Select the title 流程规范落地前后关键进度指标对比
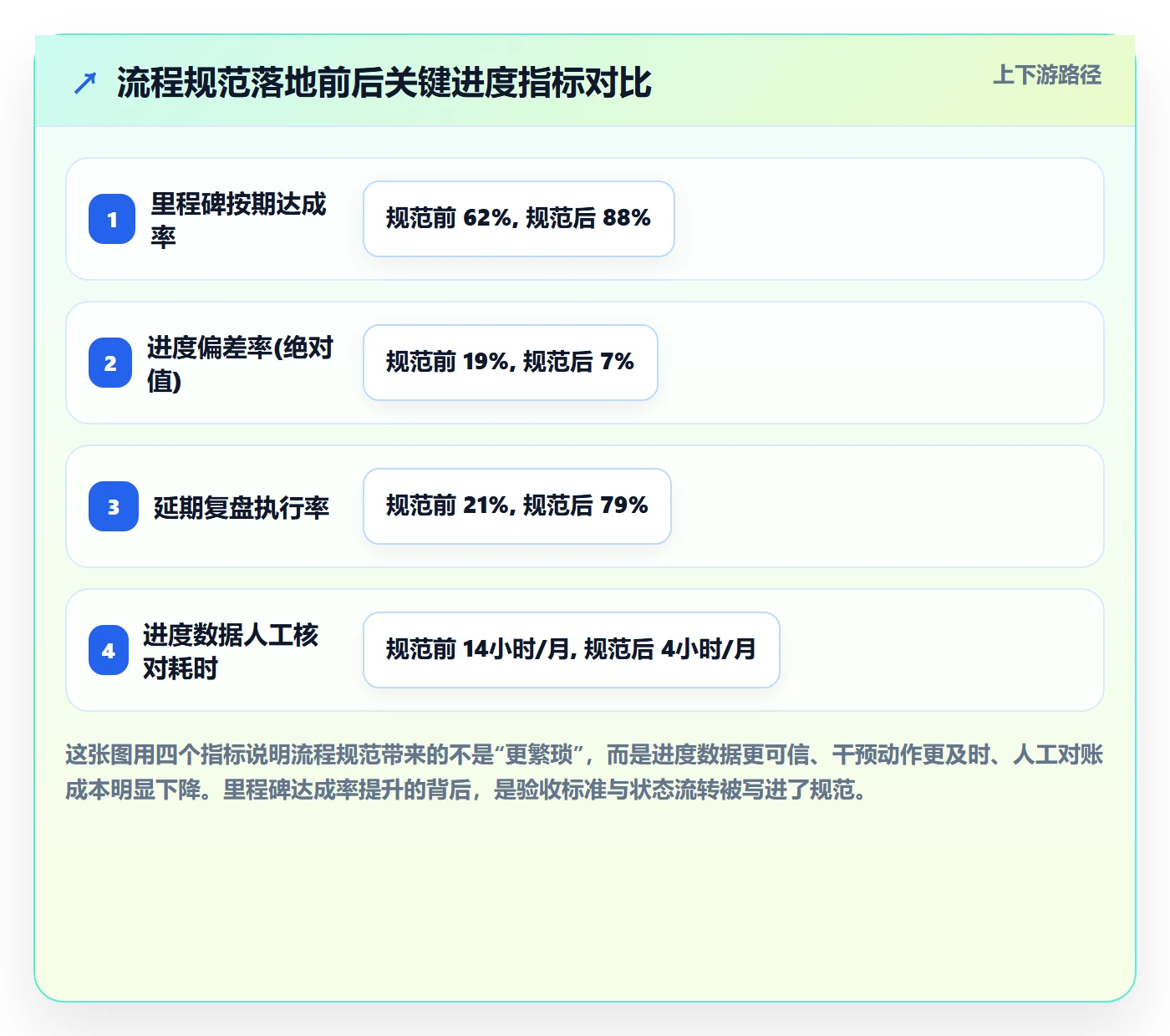This screenshot has width=1170, height=1036. tap(384, 83)
